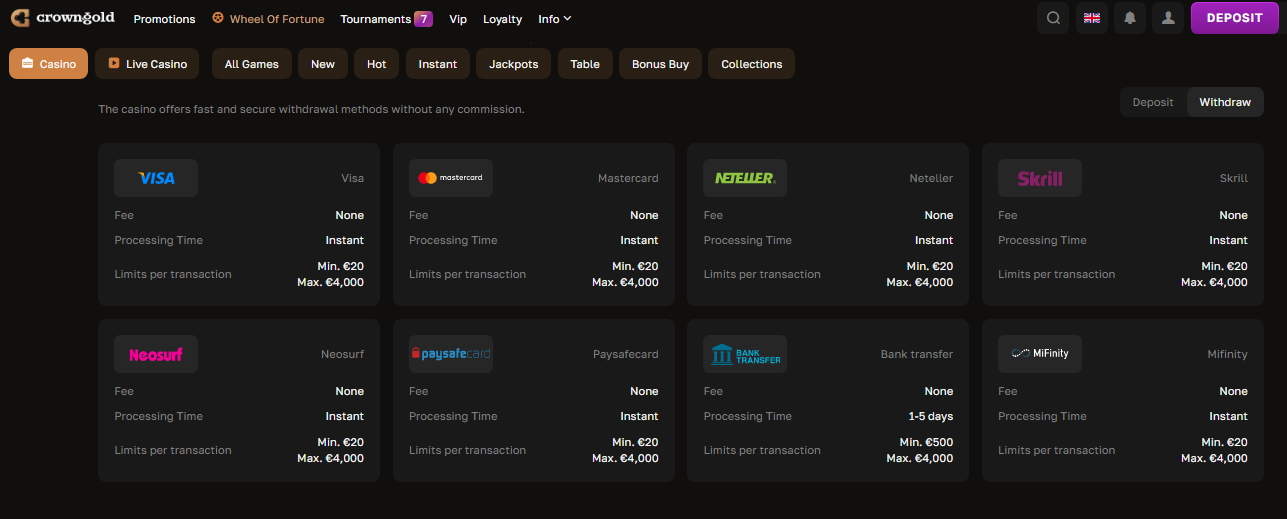The image size is (1287, 519).
Task: Expand the Info dropdown menu
Action: point(555,19)
